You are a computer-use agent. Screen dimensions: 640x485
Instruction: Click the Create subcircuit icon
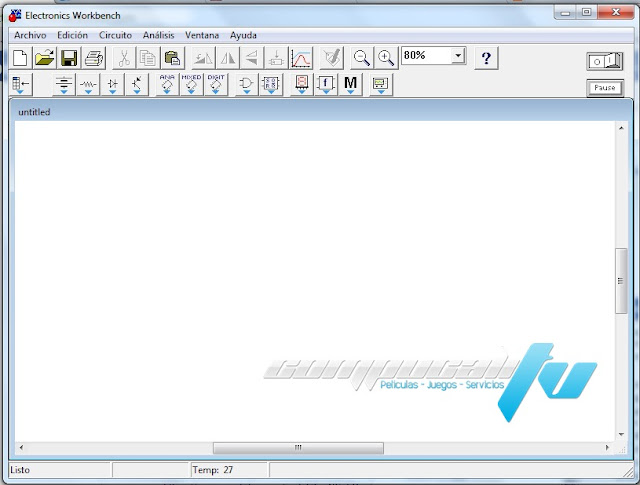point(276,58)
